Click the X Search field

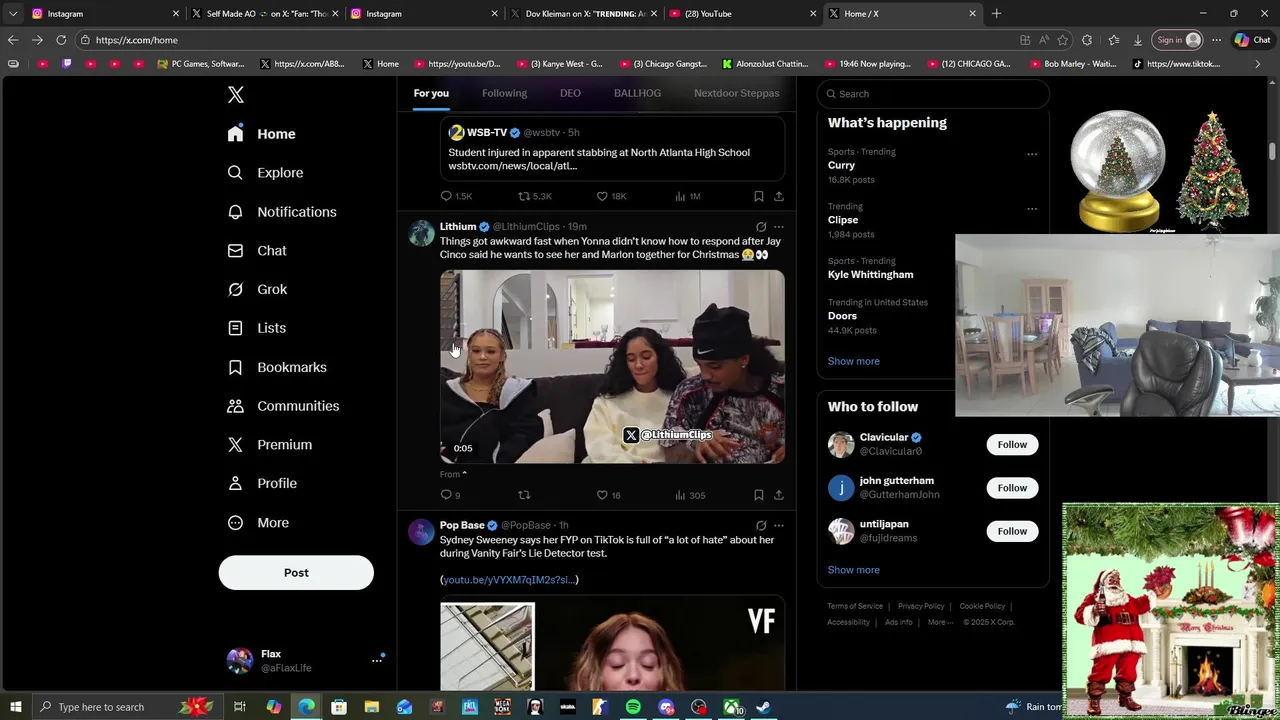(933, 94)
